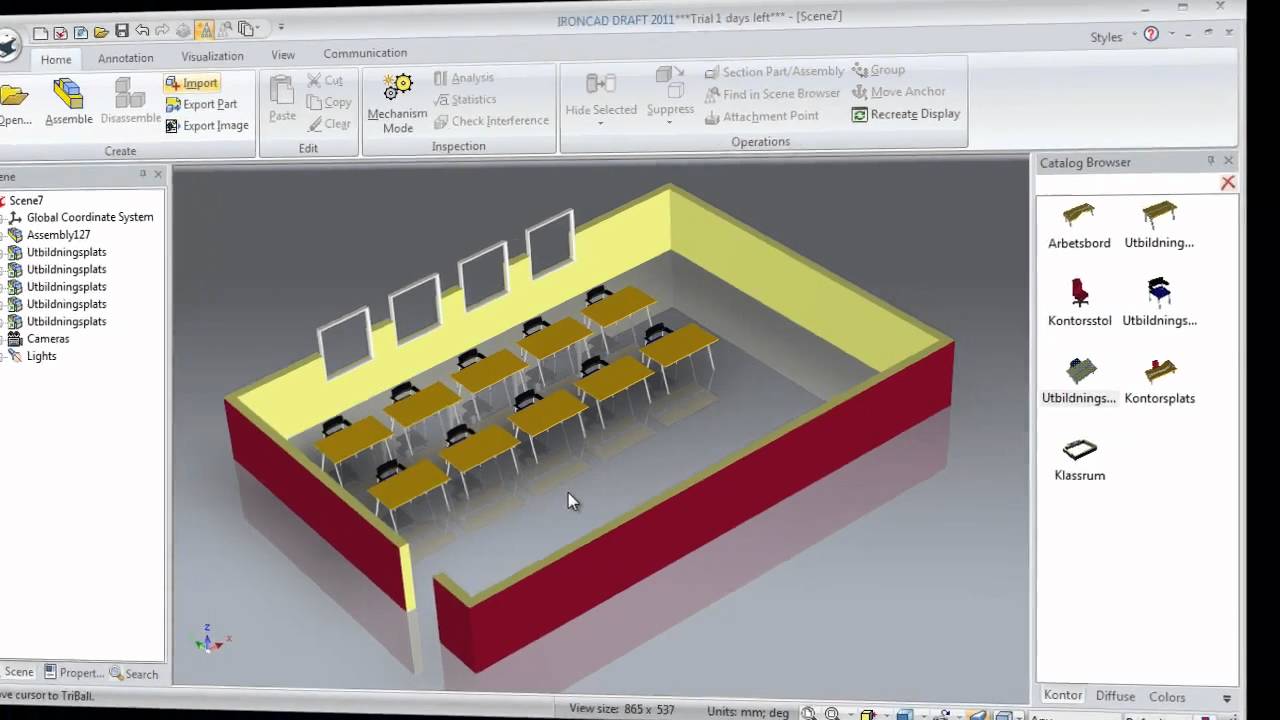This screenshot has height=720, width=1280.
Task: Close the Catalog Browser panel
Action: click(x=1228, y=160)
